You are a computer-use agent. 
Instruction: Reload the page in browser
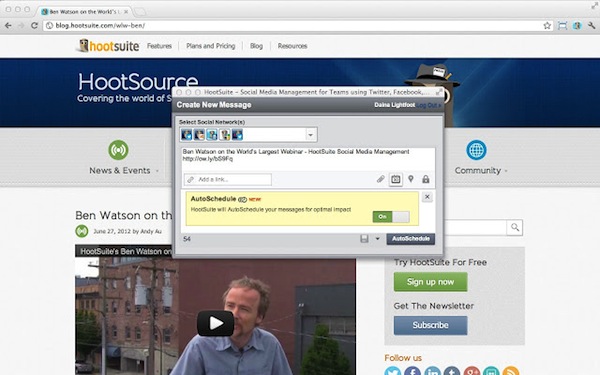34,26
